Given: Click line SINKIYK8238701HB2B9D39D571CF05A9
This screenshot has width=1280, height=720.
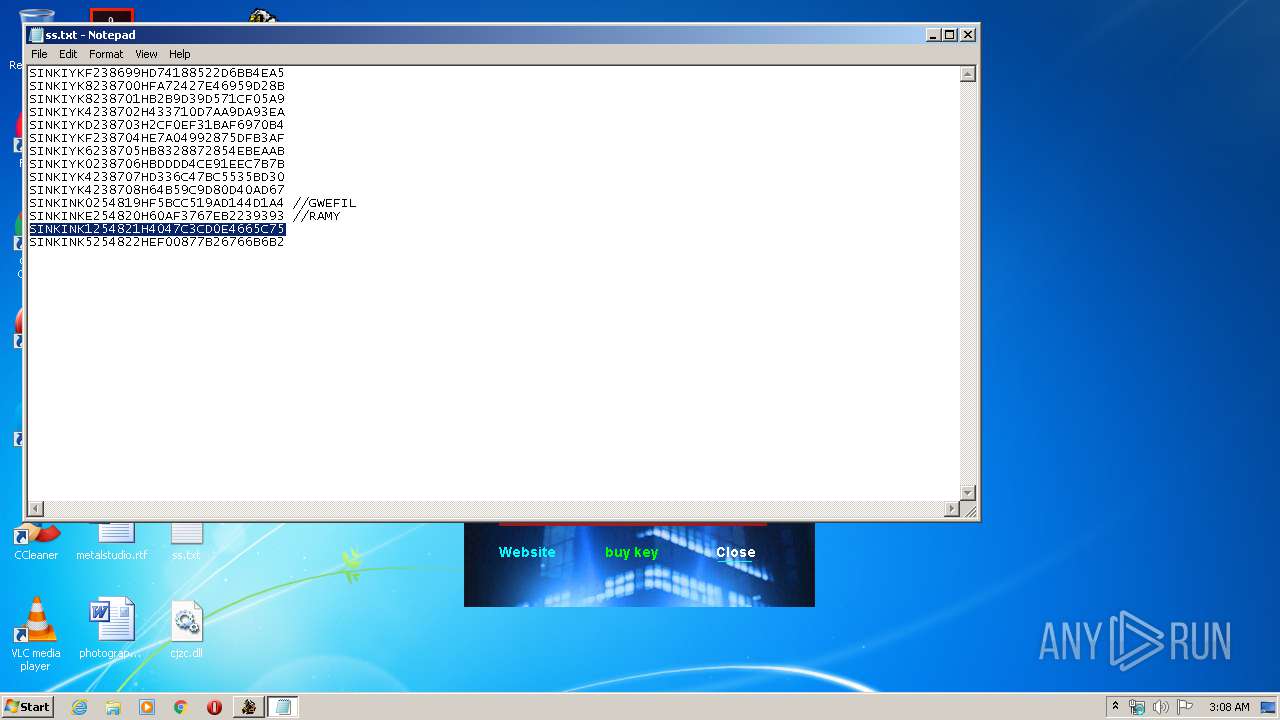Looking at the screenshot, I should [x=157, y=99].
